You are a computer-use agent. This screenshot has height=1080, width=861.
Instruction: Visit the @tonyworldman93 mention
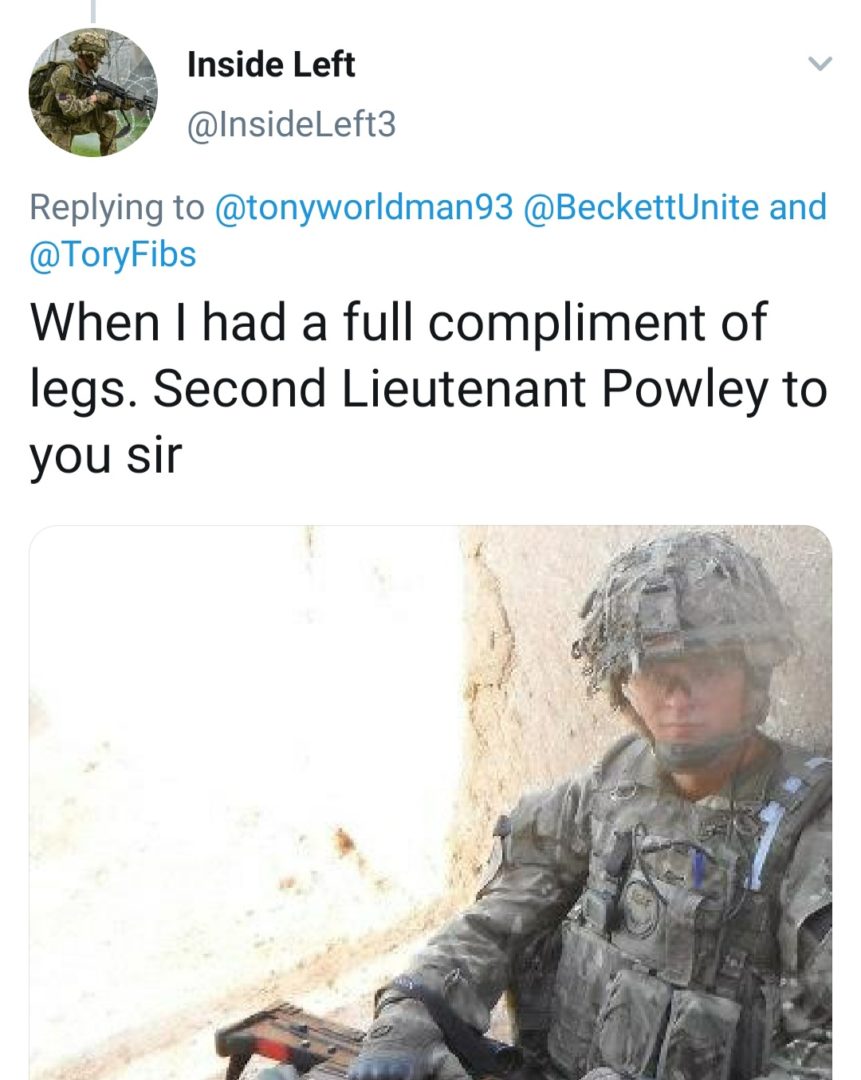coord(364,207)
